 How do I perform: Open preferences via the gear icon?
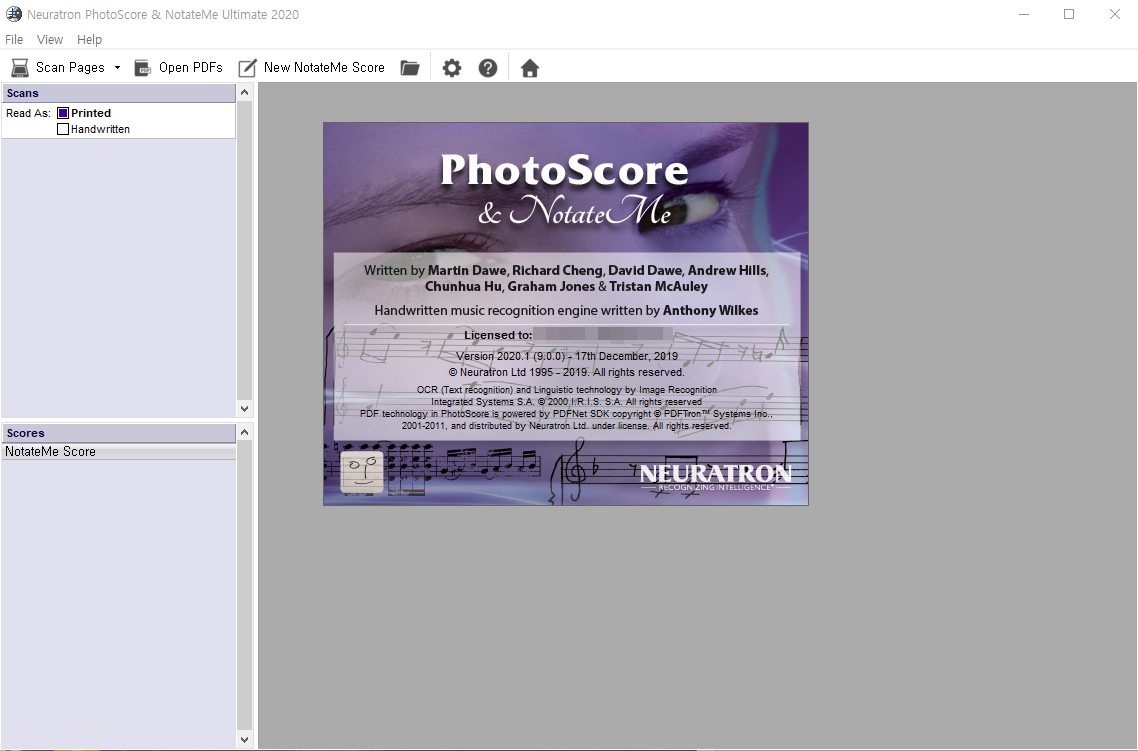point(452,67)
